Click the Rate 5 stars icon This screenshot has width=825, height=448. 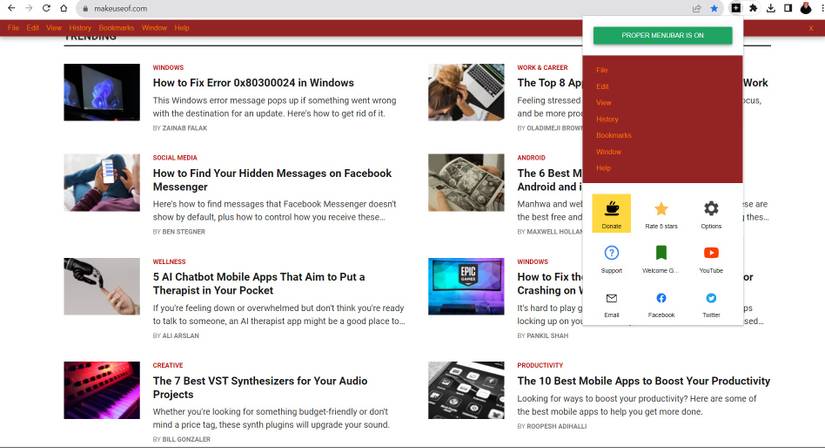pyautogui.click(x=661, y=208)
